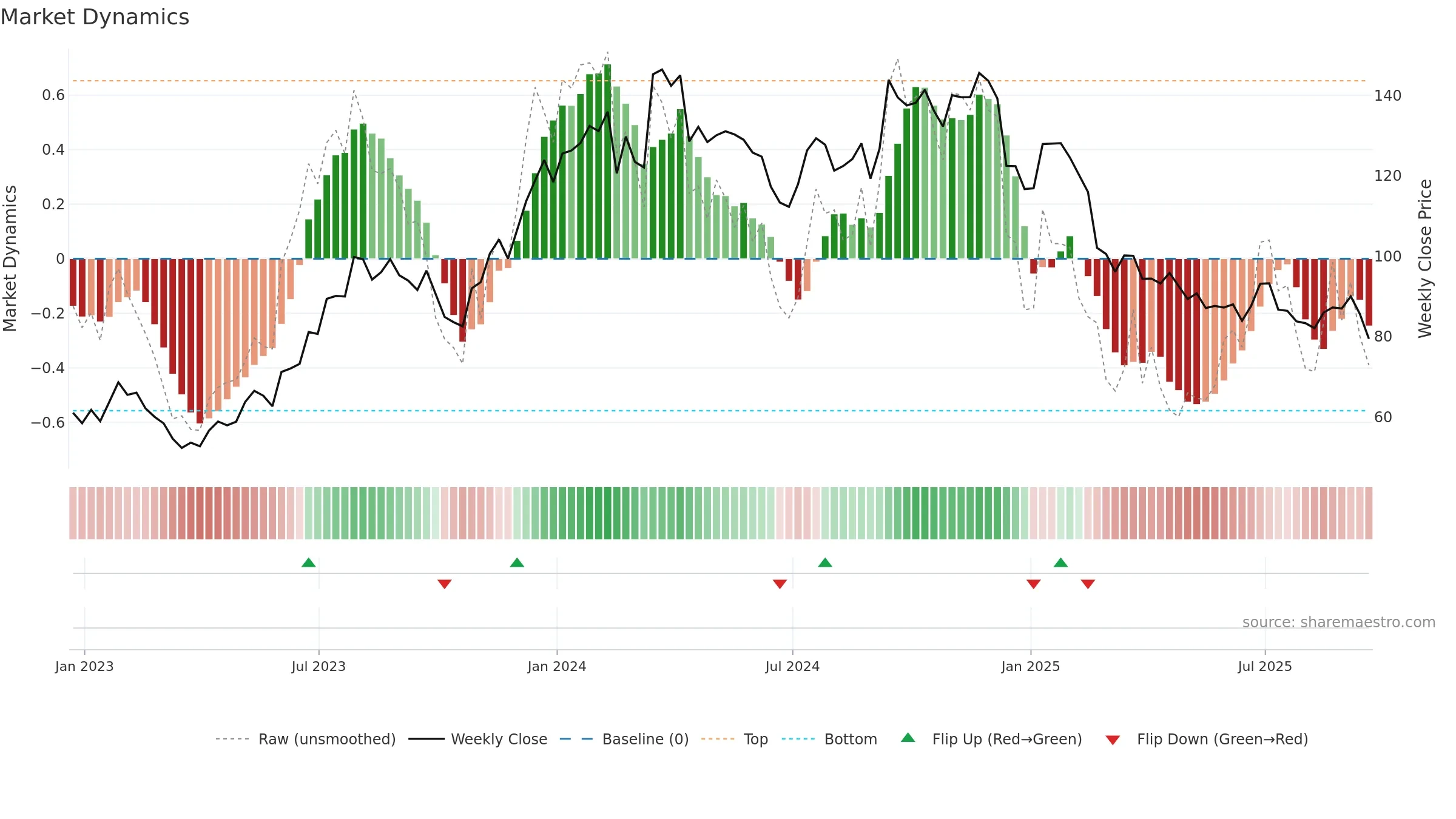
Task: Click the 'Jan 2025' x-axis label
Action: [x=1031, y=666]
